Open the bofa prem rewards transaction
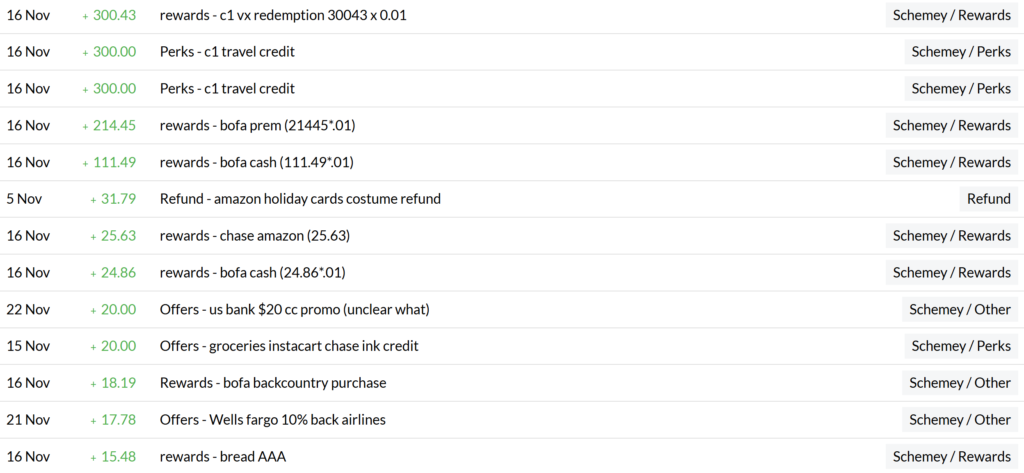Image resolution: width=1024 pixels, height=473 pixels. pyautogui.click(x=258, y=125)
